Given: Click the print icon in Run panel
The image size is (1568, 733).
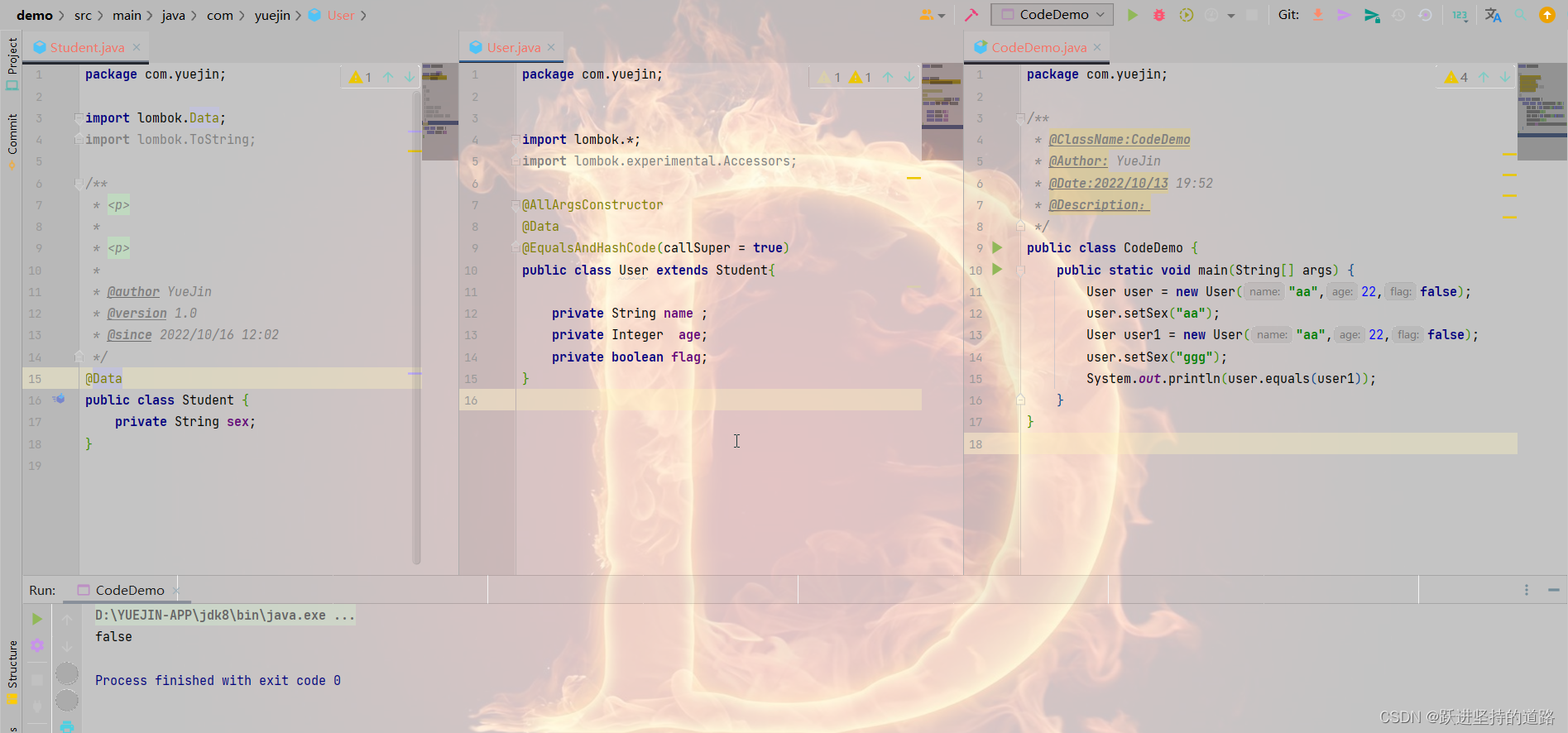Looking at the screenshot, I should pyautogui.click(x=67, y=726).
